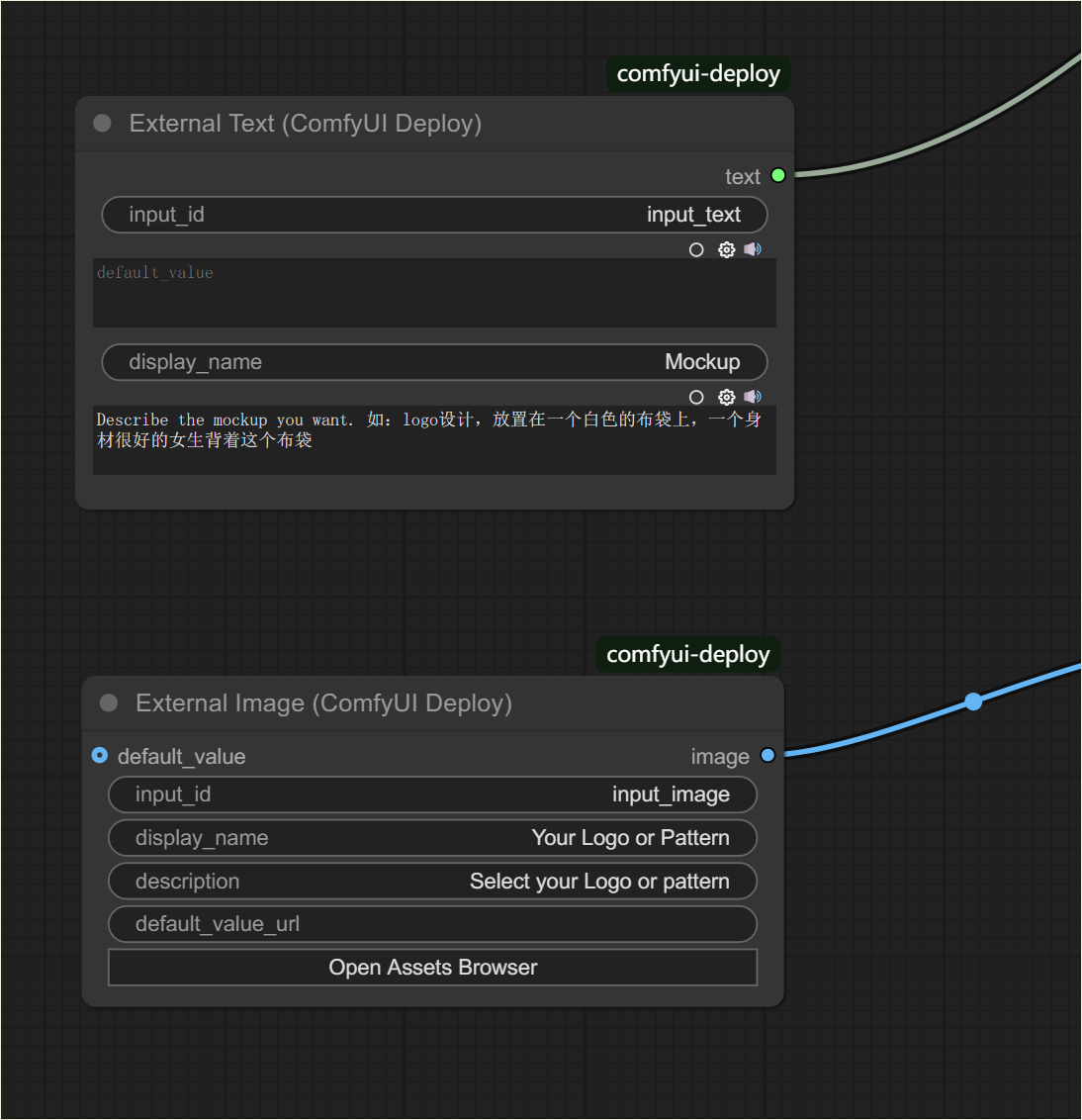The width and height of the screenshot is (1082, 1120).
Task: Edit input_id field showing input_image
Action: [433, 794]
